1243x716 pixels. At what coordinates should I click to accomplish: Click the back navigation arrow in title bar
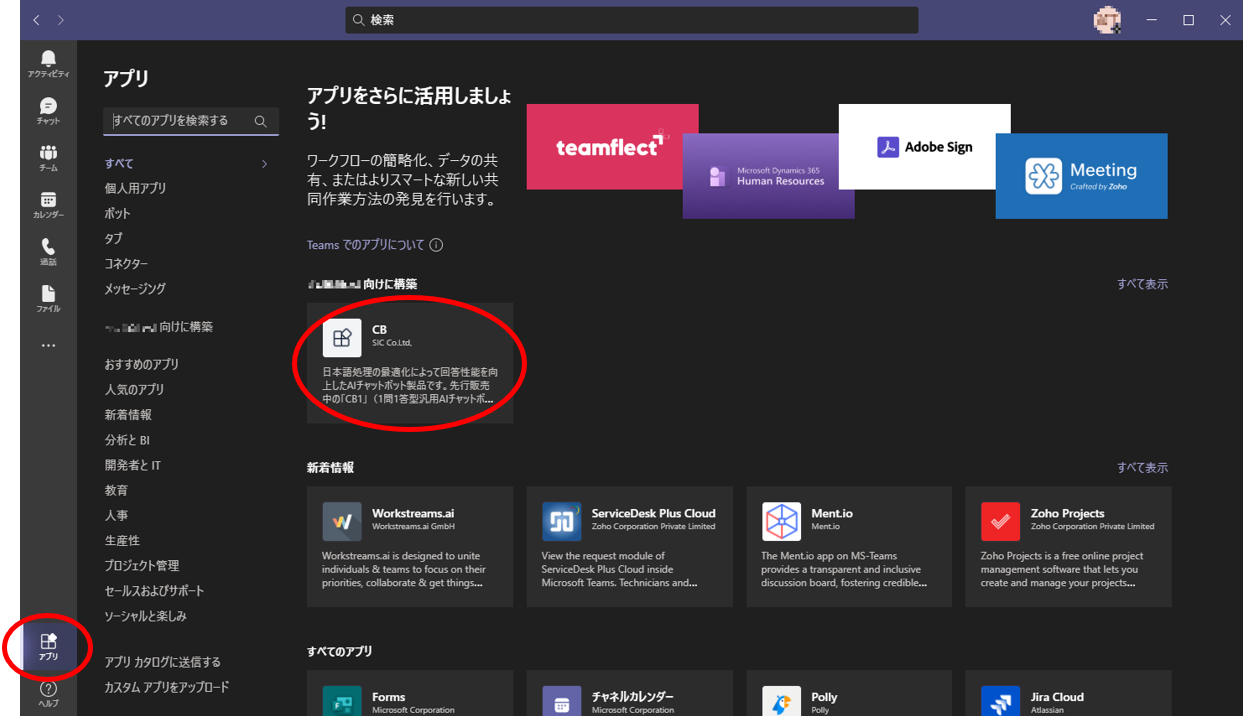[x=37, y=20]
